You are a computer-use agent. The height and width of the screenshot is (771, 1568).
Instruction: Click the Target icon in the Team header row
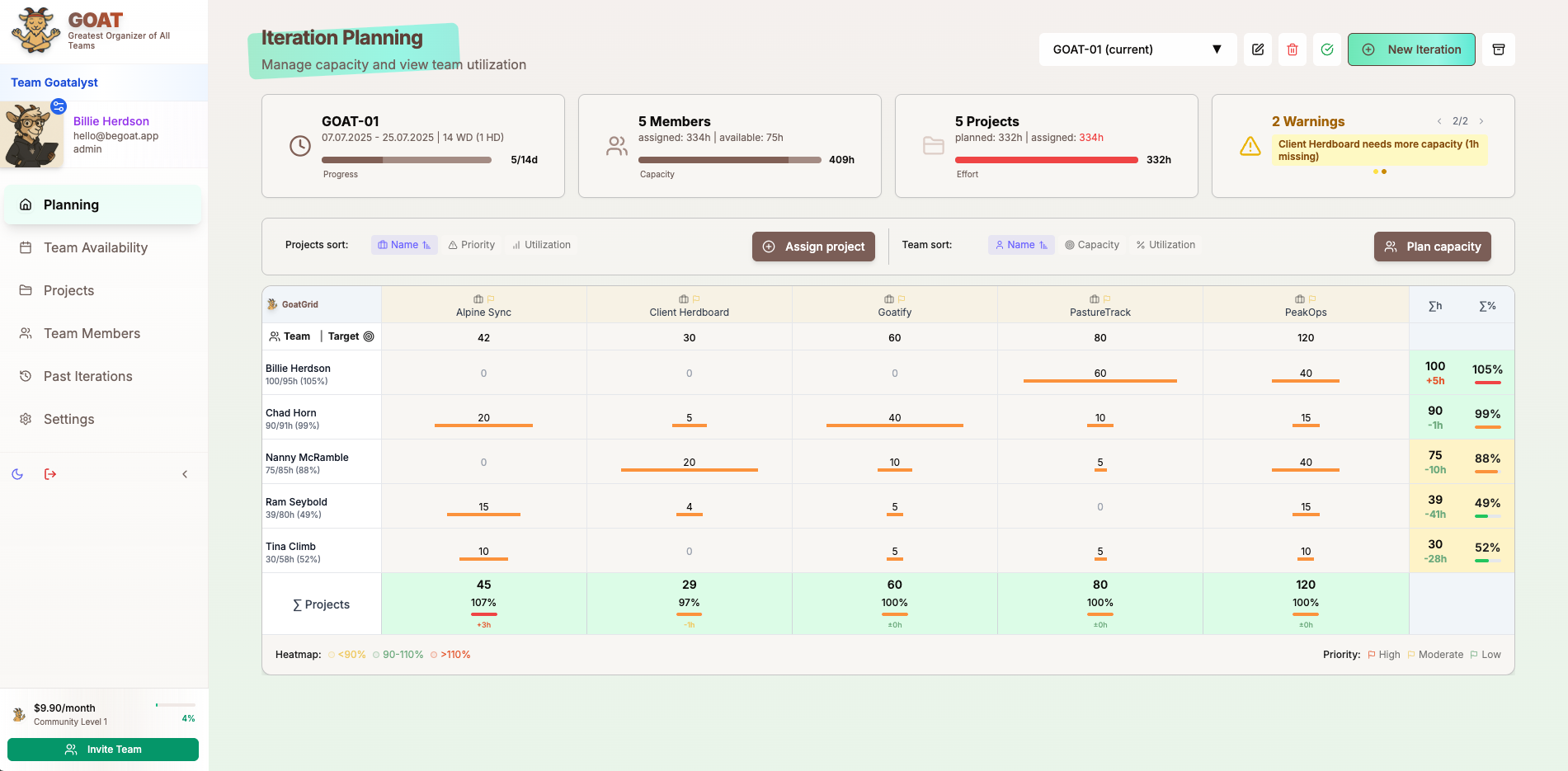coord(369,336)
